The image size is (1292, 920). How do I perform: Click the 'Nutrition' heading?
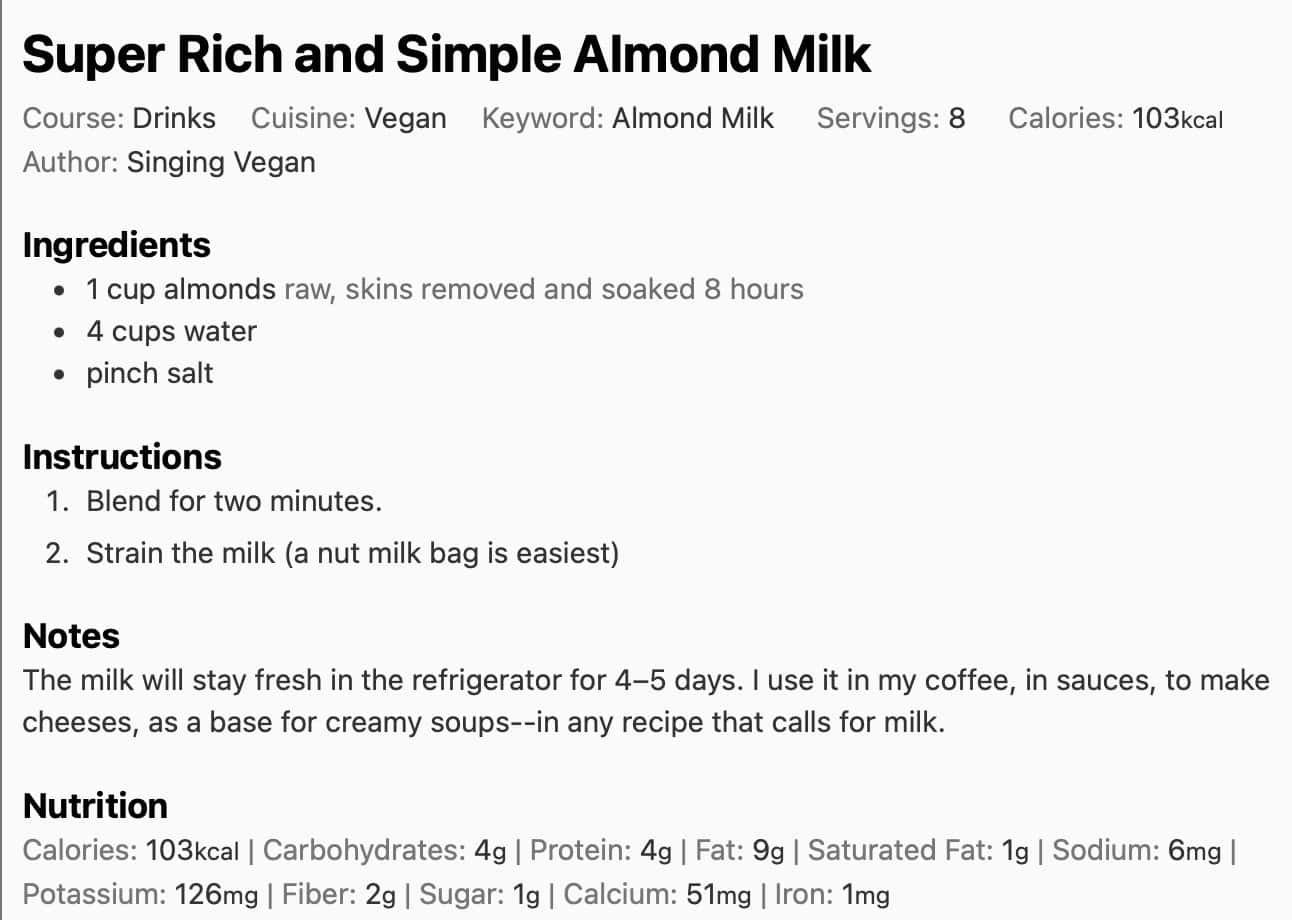click(95, 806)
